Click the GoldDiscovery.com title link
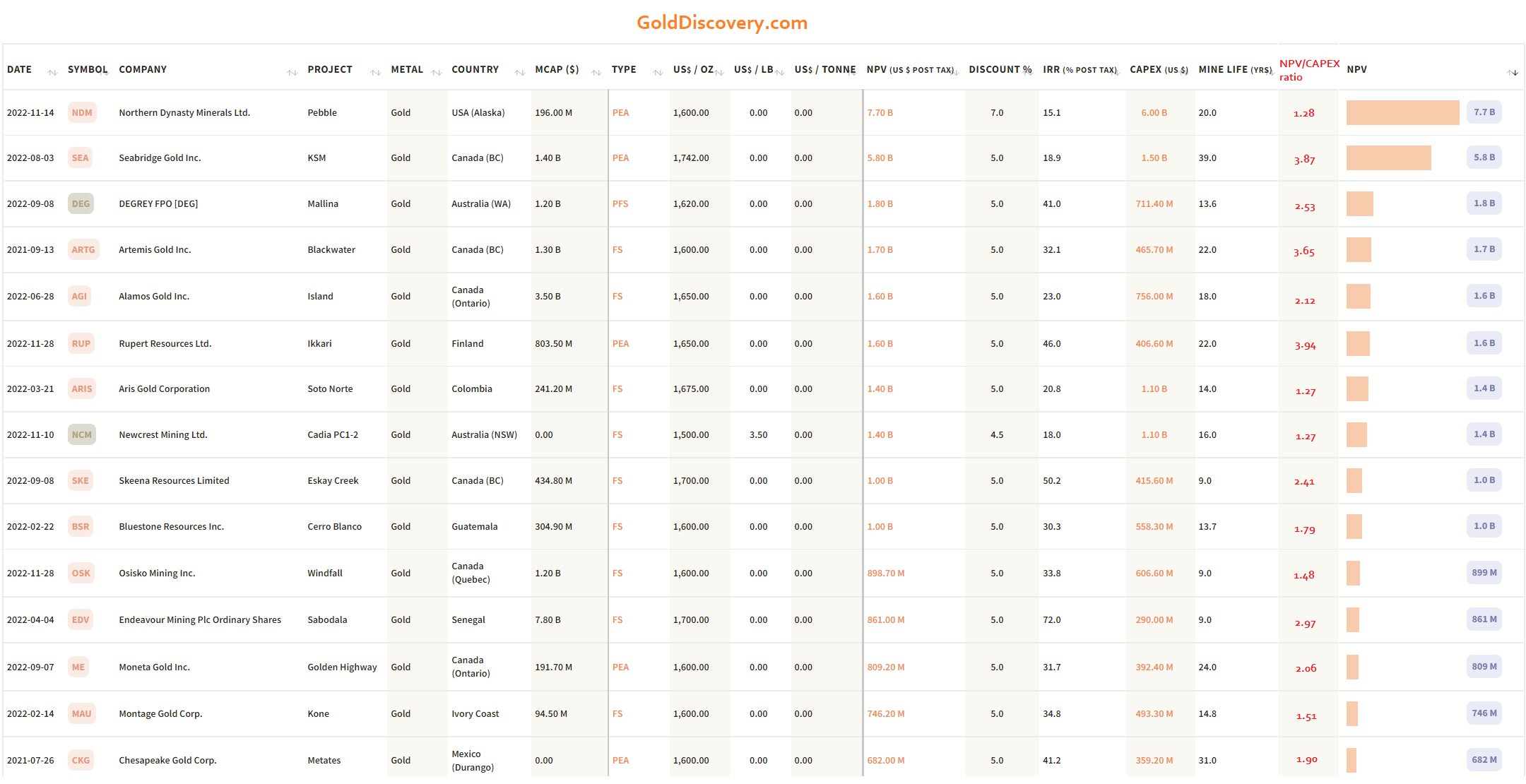 [x=721, y=23]
